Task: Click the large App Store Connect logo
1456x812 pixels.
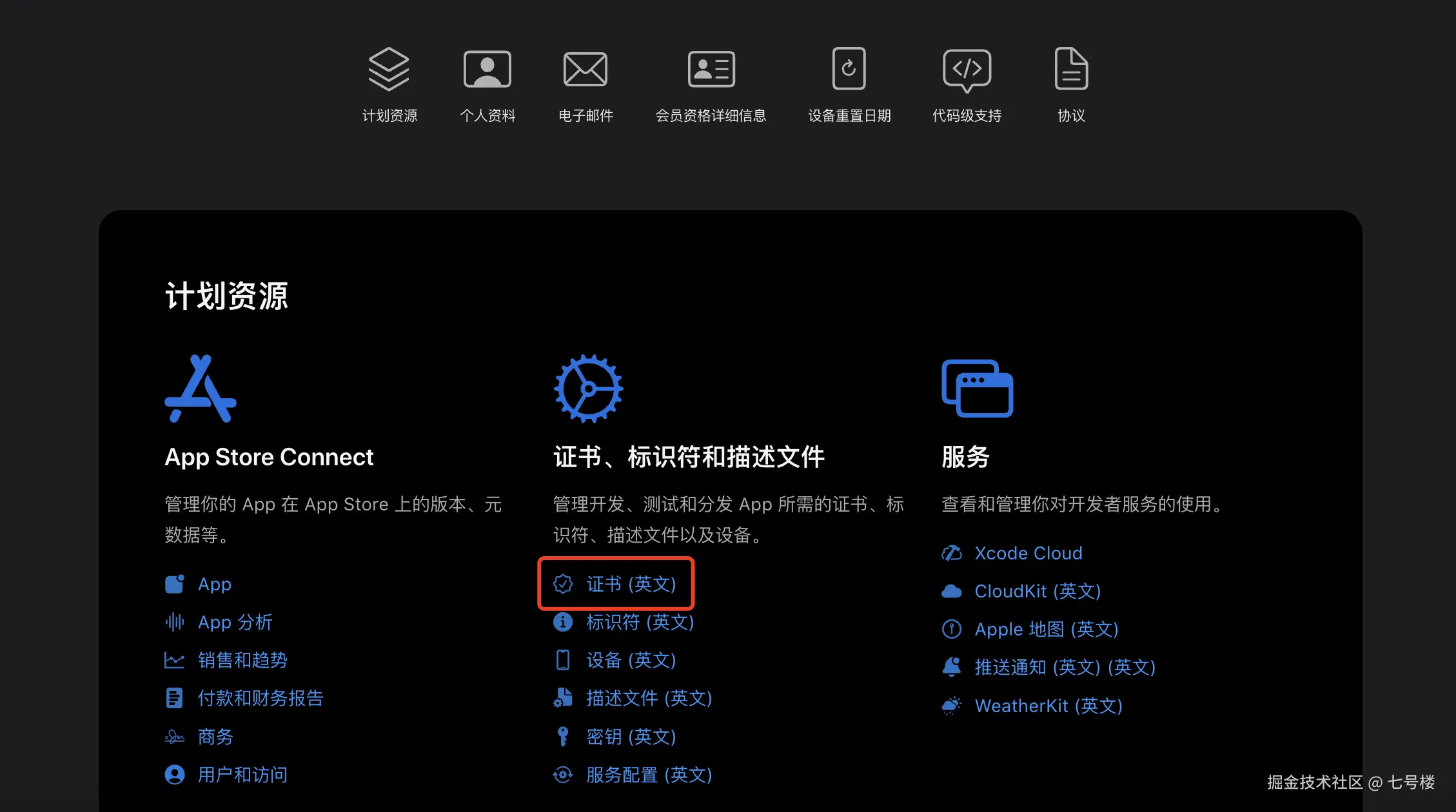Action: [x=201, y=389]
